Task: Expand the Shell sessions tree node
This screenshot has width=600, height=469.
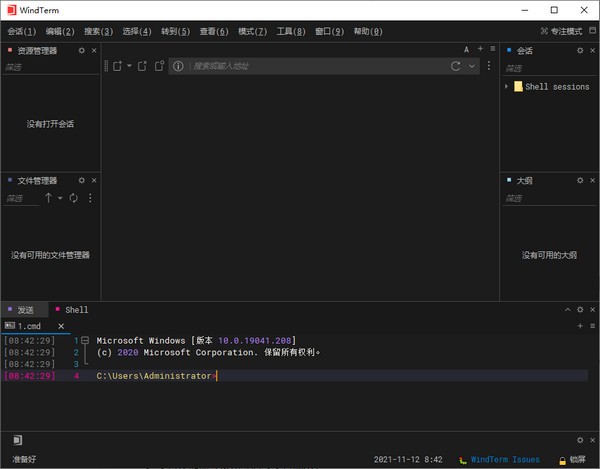Action: point(507,87)
